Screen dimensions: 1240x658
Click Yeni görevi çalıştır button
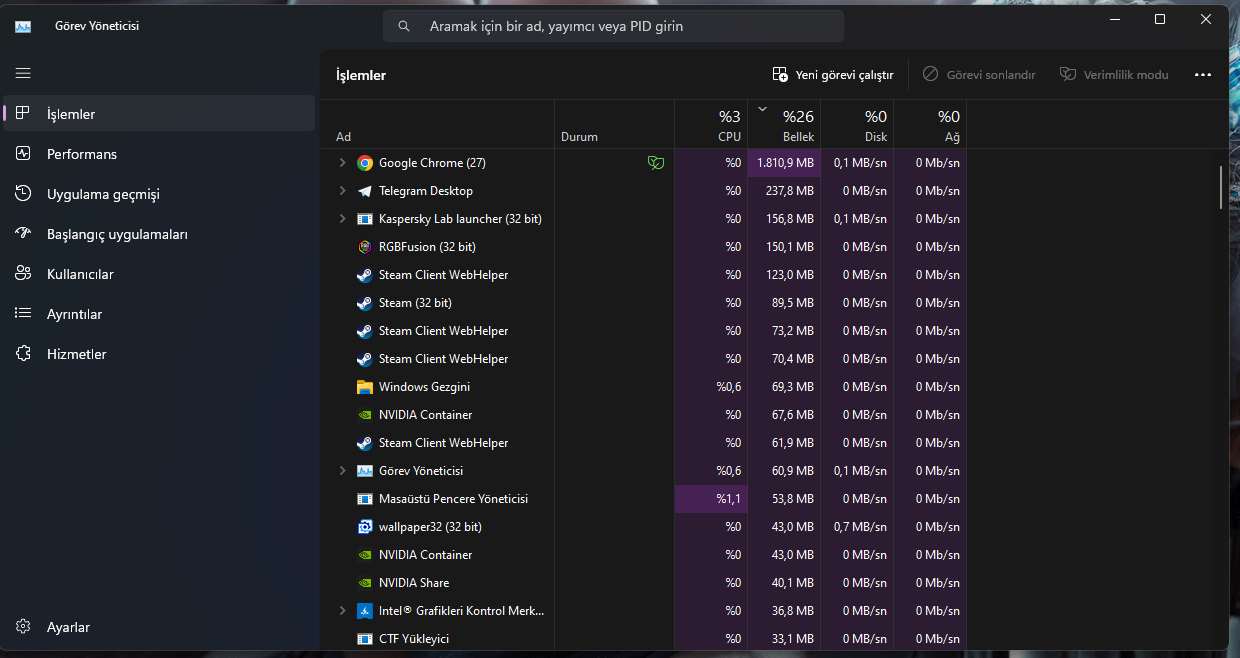pos(833,75)
